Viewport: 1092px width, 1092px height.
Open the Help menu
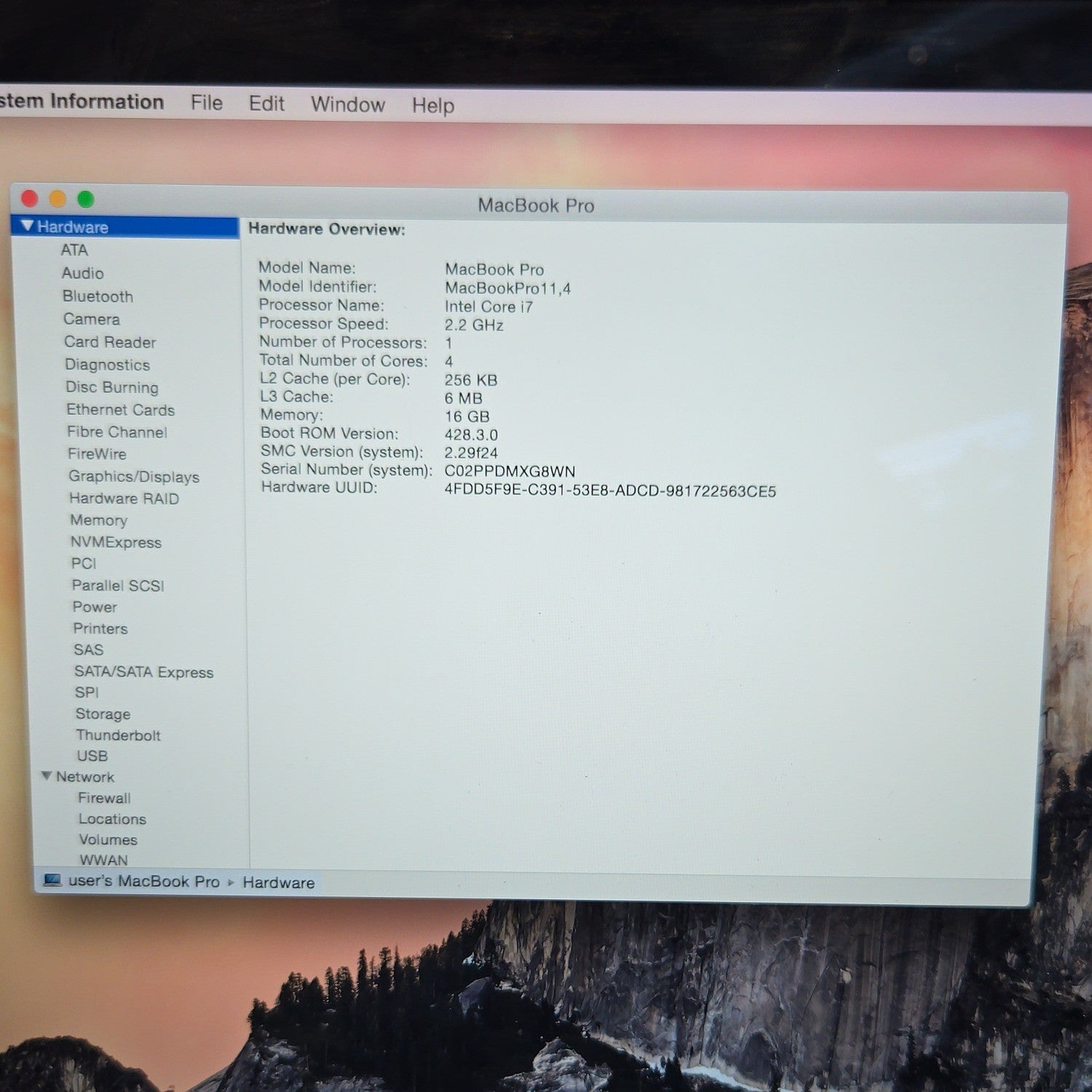coord(433,106)
